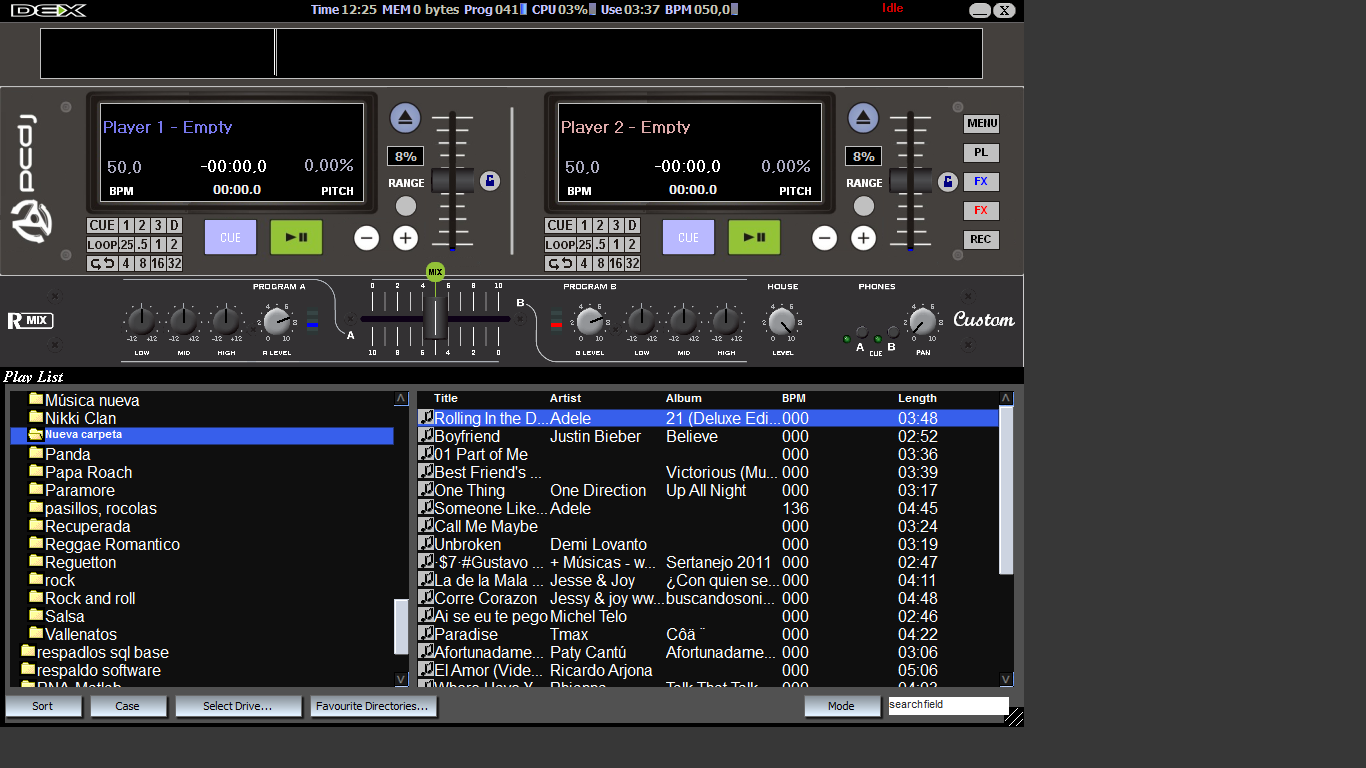Open the Mode dropdown
This screenshot has width=1366, height=768.
pos(842,706)
